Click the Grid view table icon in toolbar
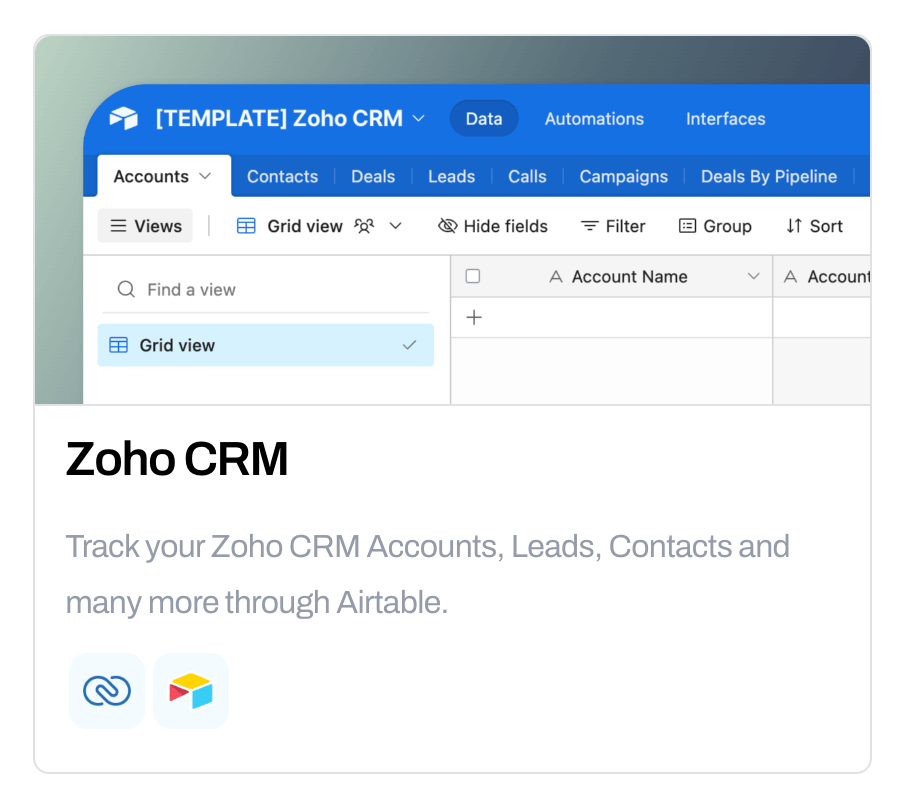912x804 pixels. [246, 226]
